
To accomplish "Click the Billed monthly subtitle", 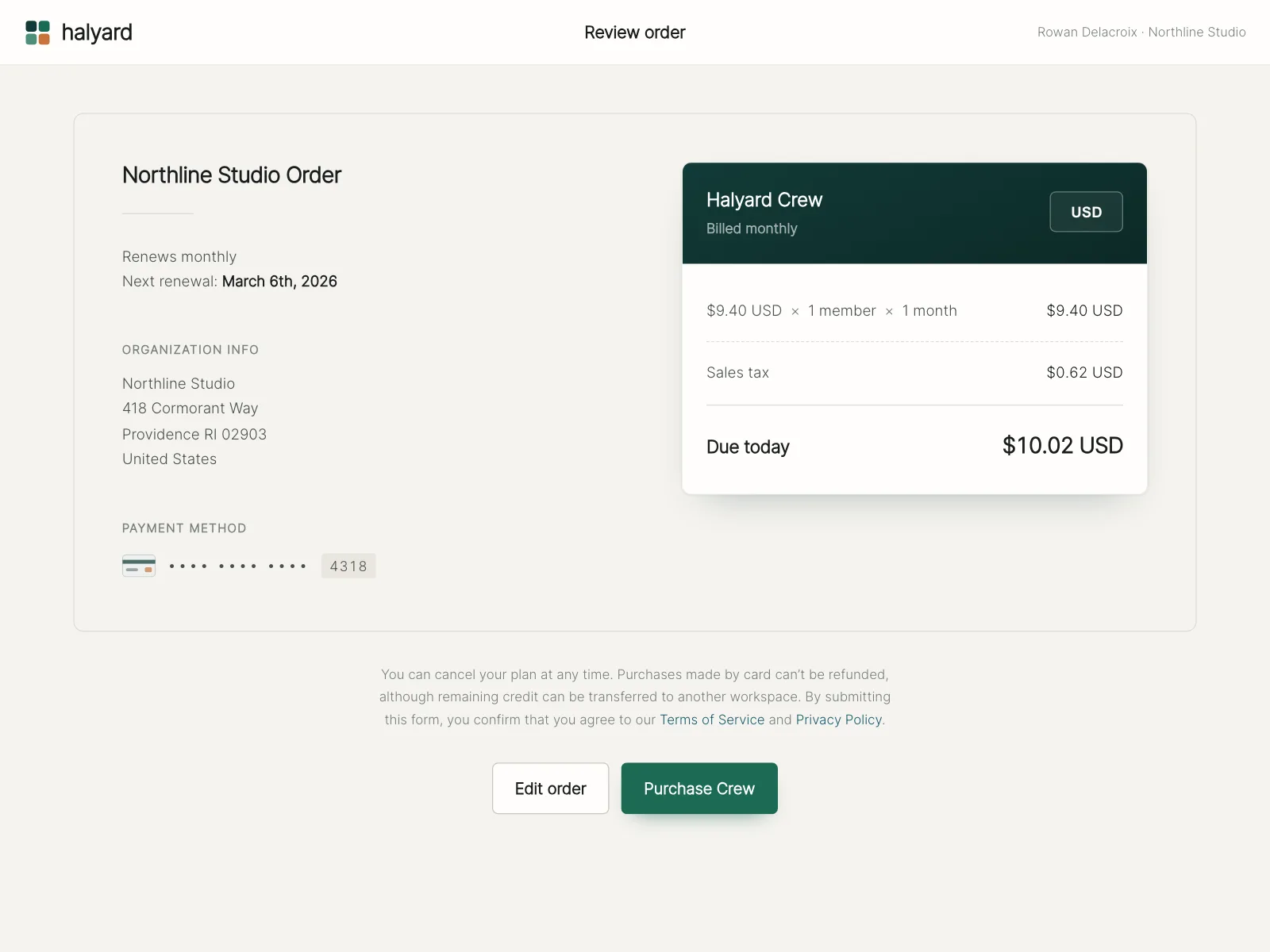I will pos(752,228).
